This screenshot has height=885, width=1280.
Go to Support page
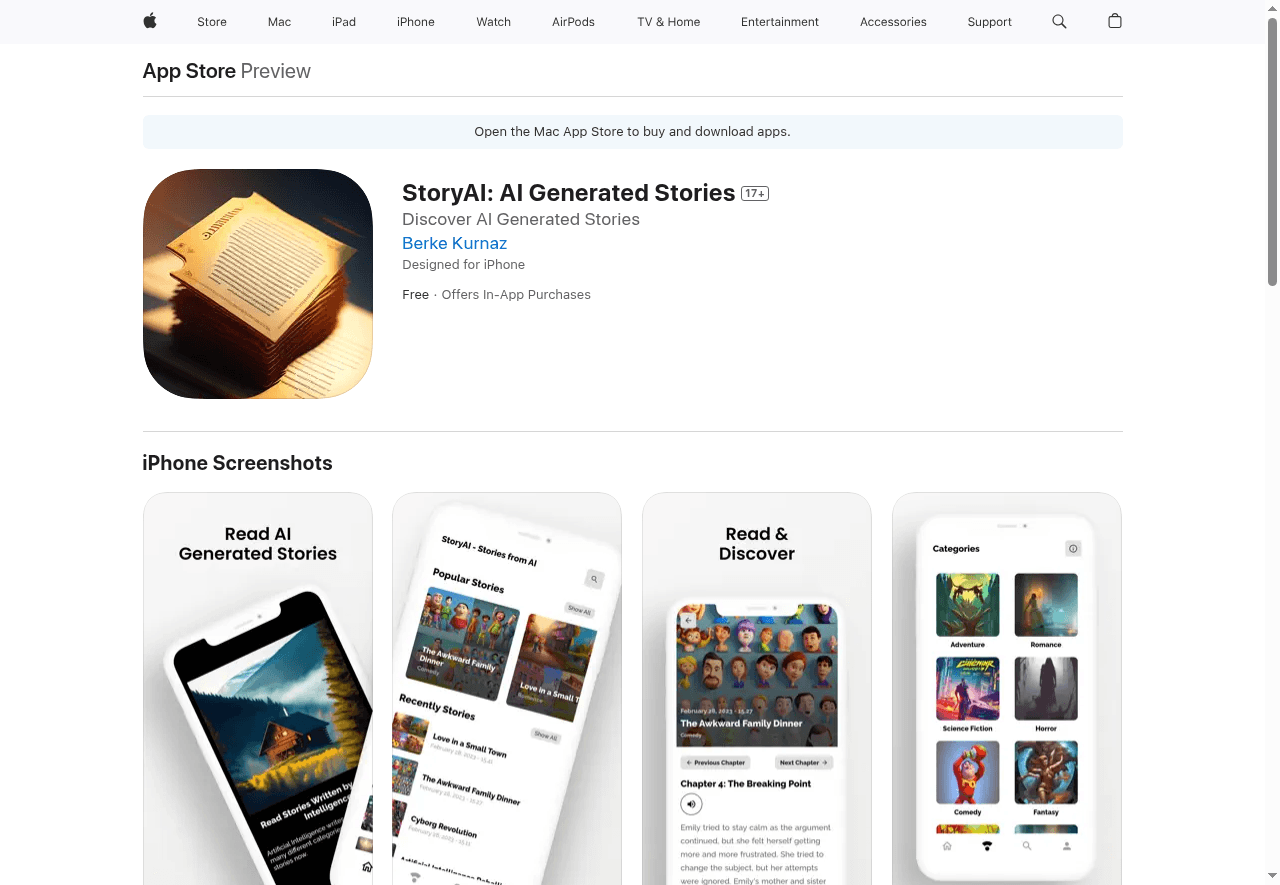point(990,22)
